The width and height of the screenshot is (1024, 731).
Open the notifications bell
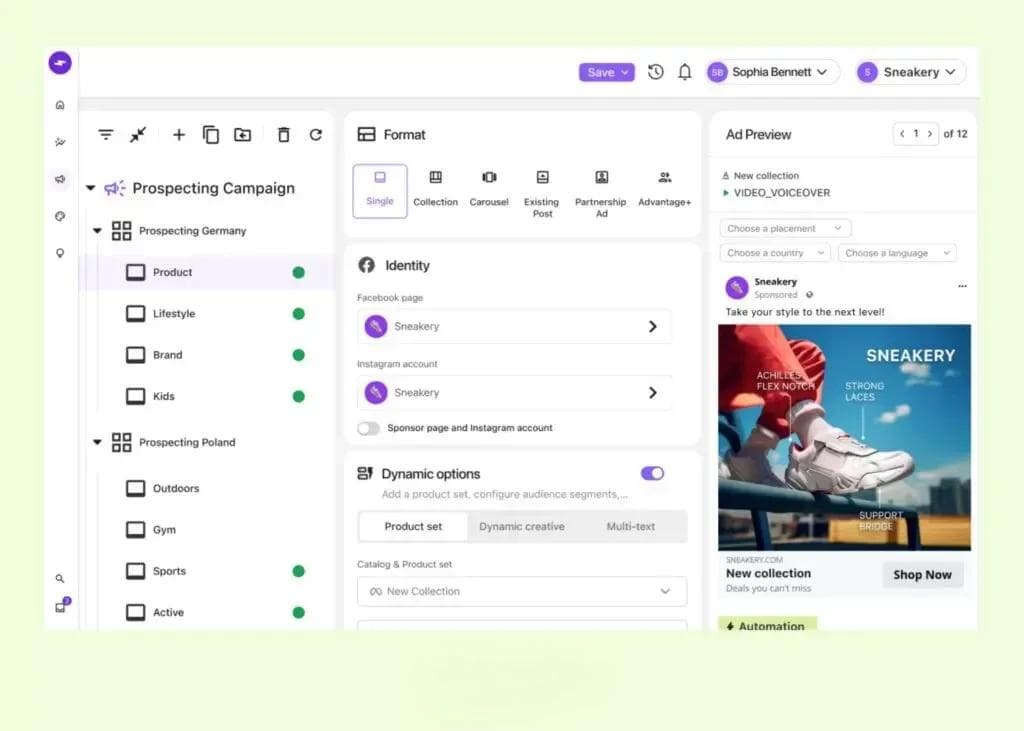pos(684,72)
